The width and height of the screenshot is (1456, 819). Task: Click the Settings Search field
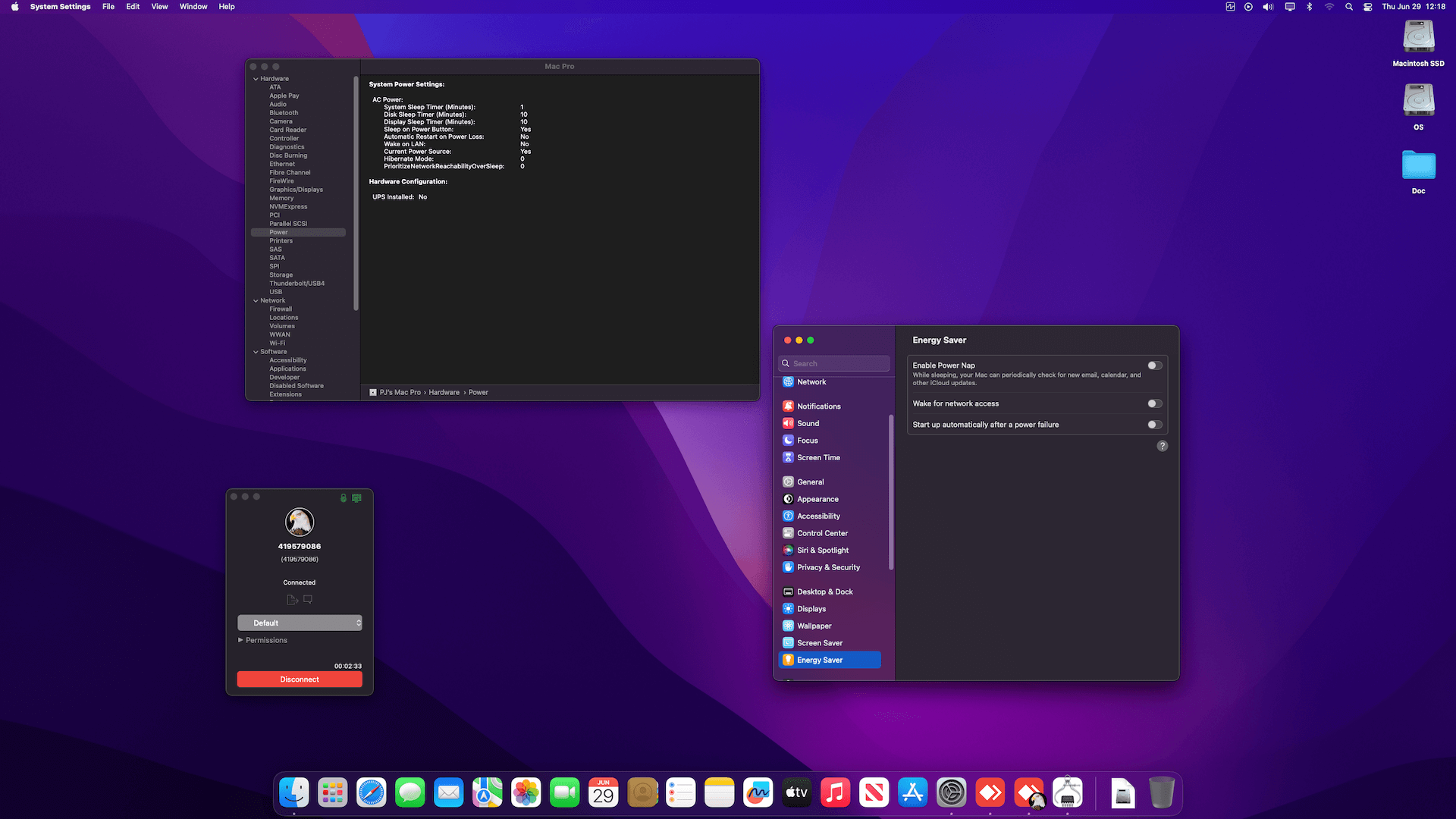834,364
